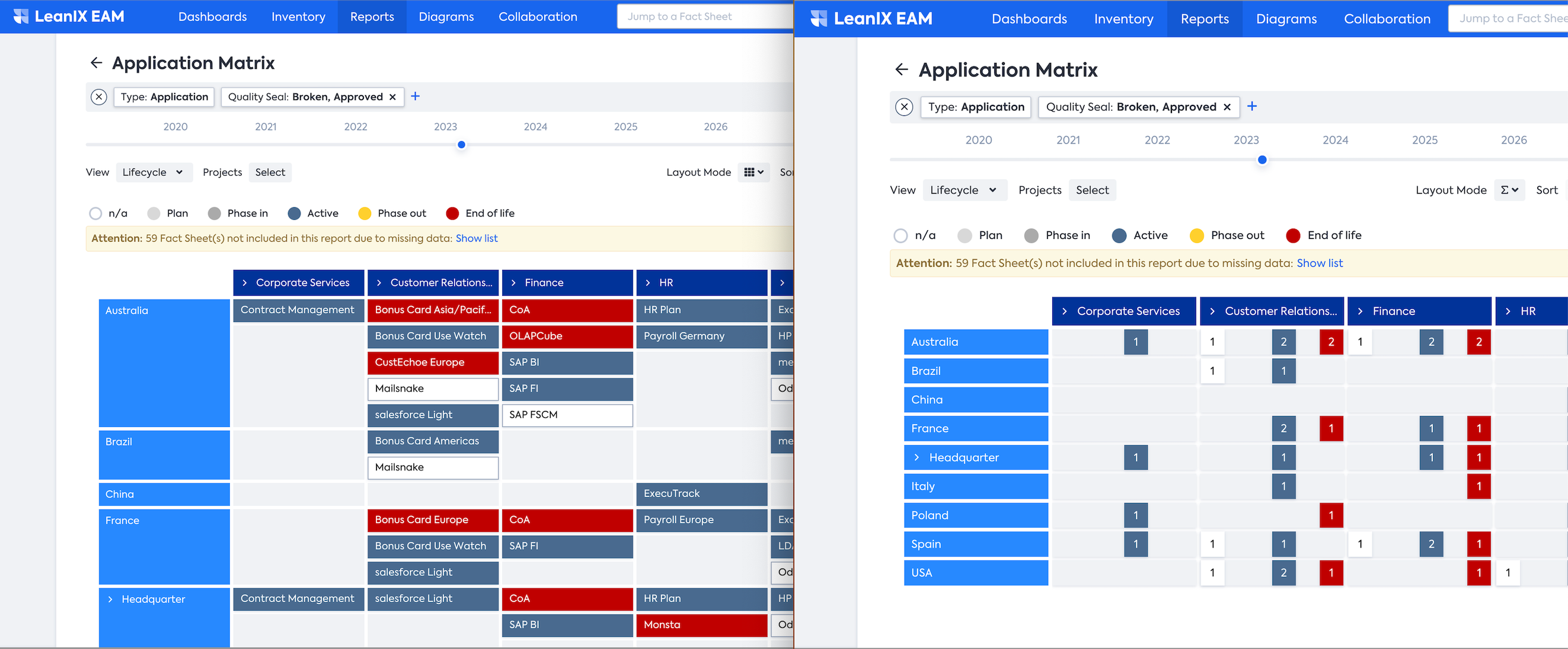Toggle End of life legend, right window
The width and height of the screenshot is (1568, 649).
click(x=1323, y=236)
